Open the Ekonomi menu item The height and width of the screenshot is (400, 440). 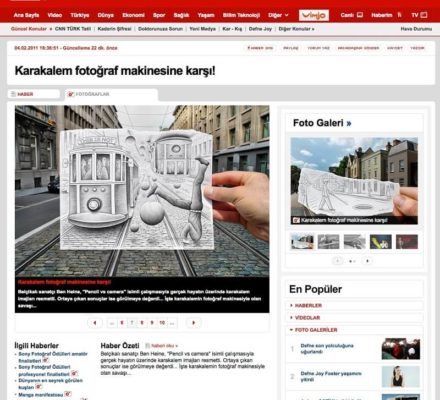[133, 15]
